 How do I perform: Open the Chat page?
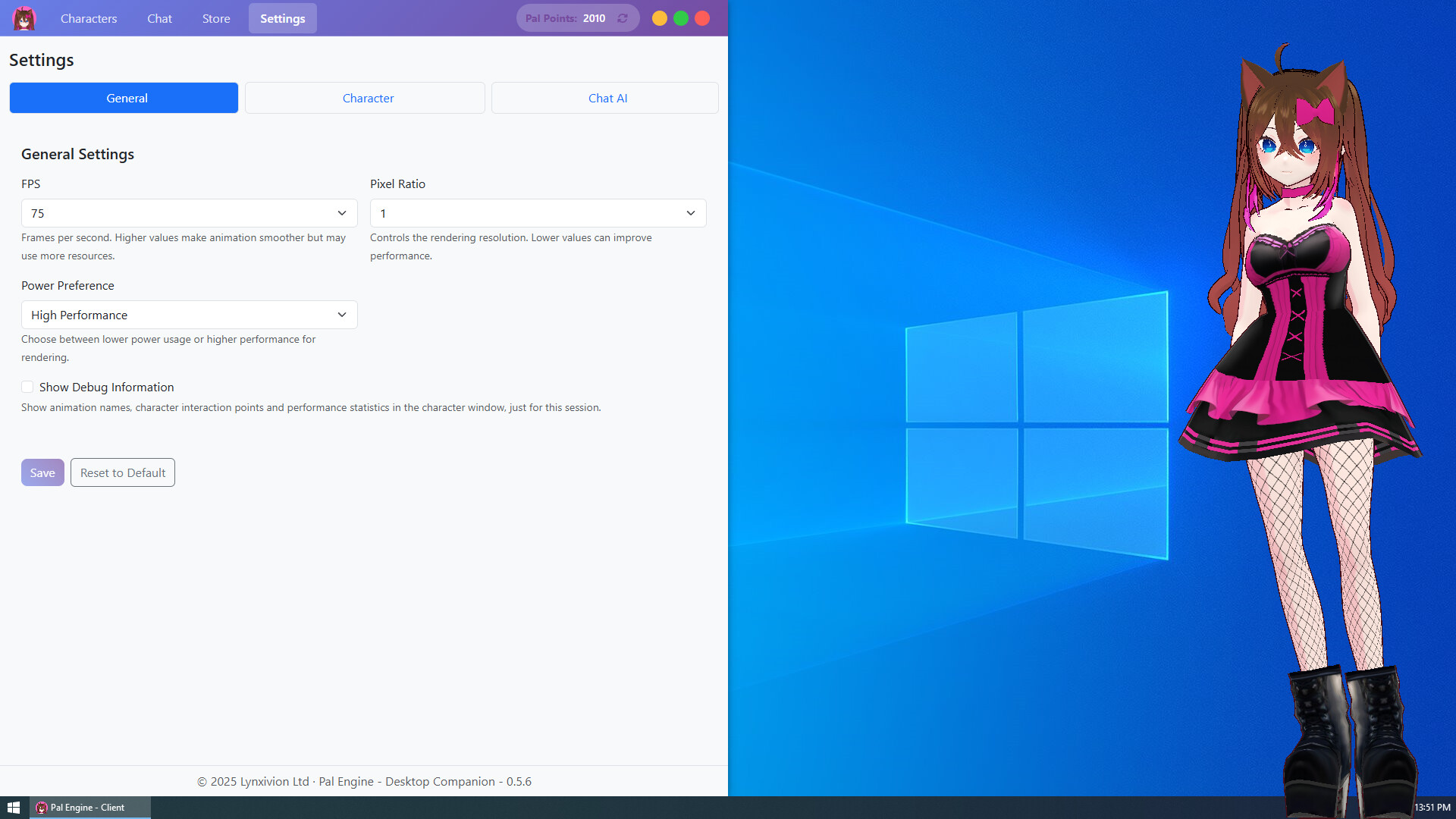pyautogui.click(x=159, y=18)
